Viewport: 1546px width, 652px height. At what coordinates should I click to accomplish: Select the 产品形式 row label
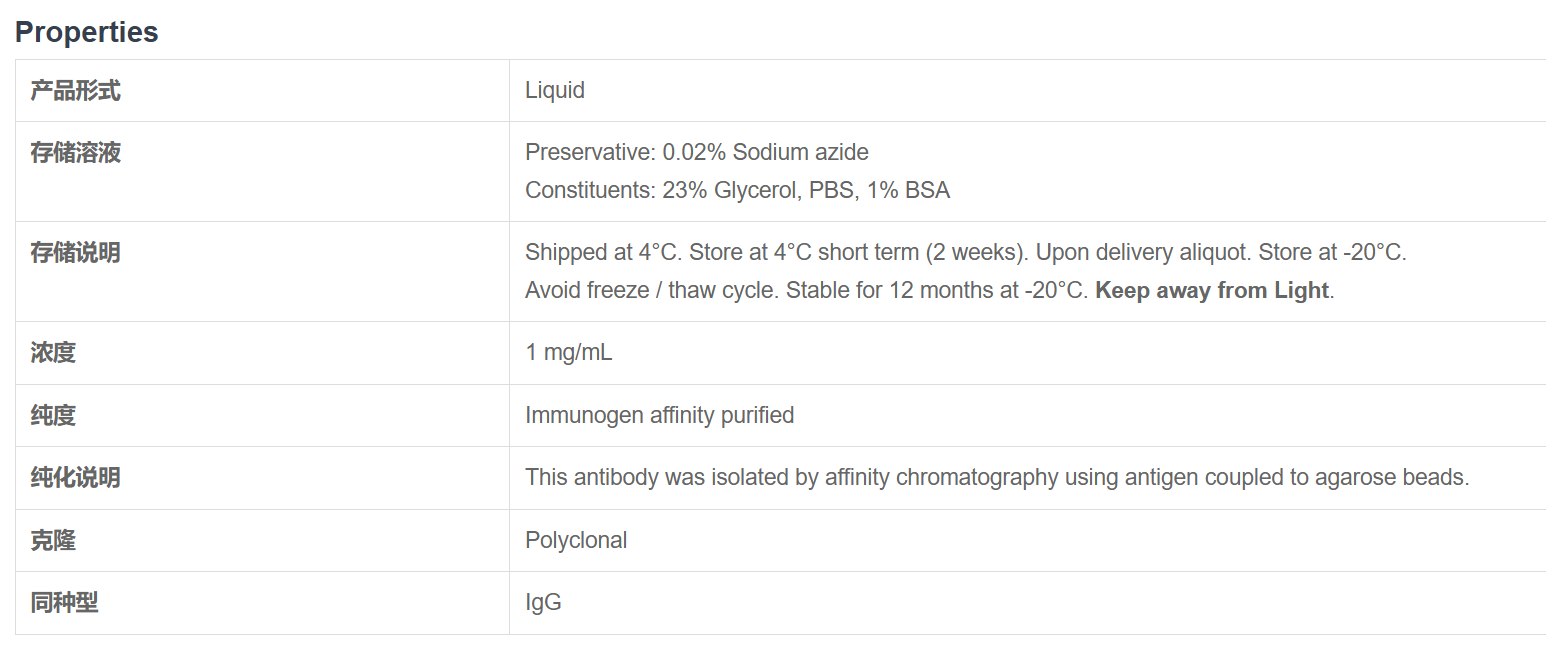[x=75, y=91]
